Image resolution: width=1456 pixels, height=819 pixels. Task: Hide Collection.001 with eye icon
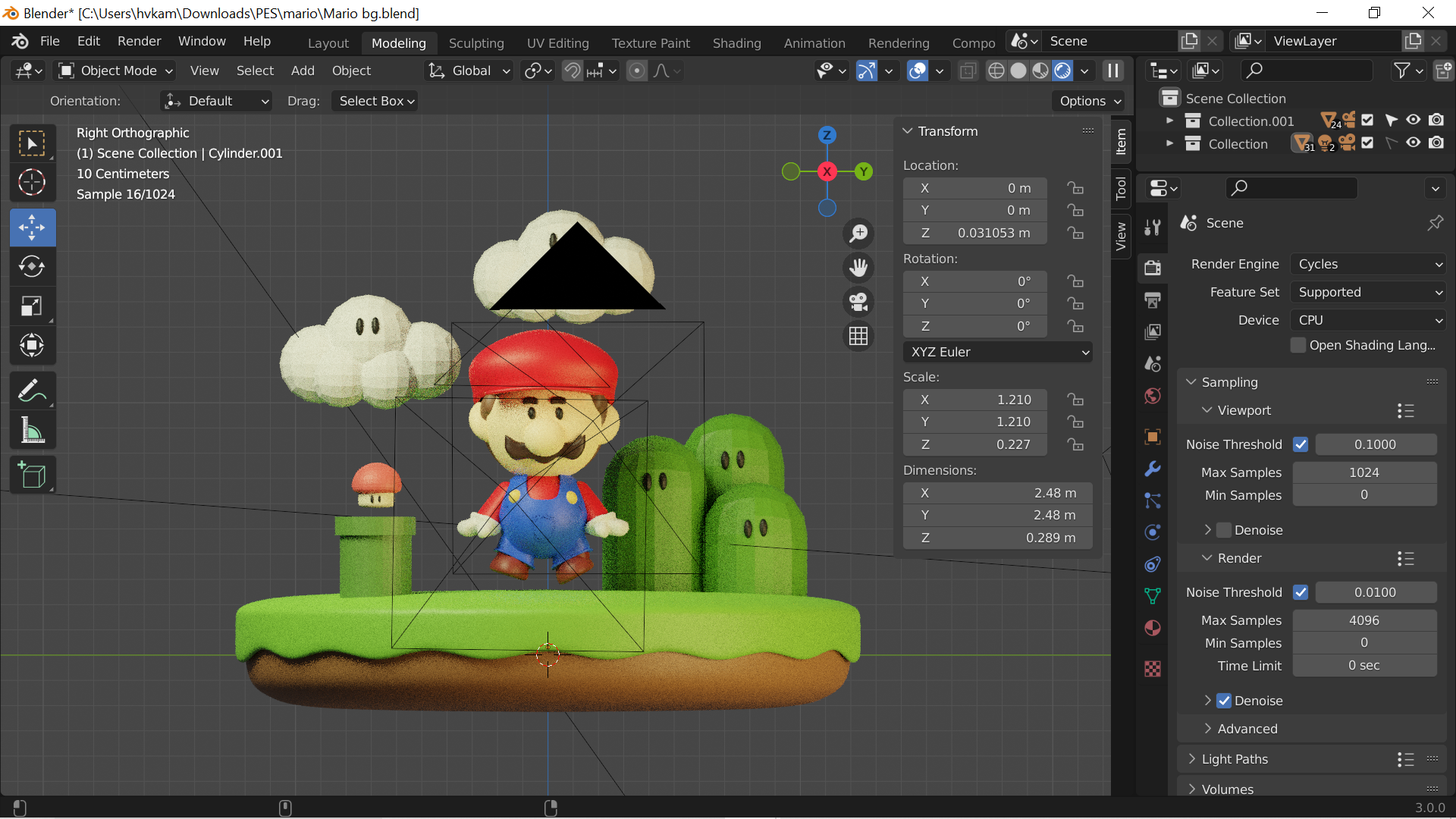(x=1414, y=121)
